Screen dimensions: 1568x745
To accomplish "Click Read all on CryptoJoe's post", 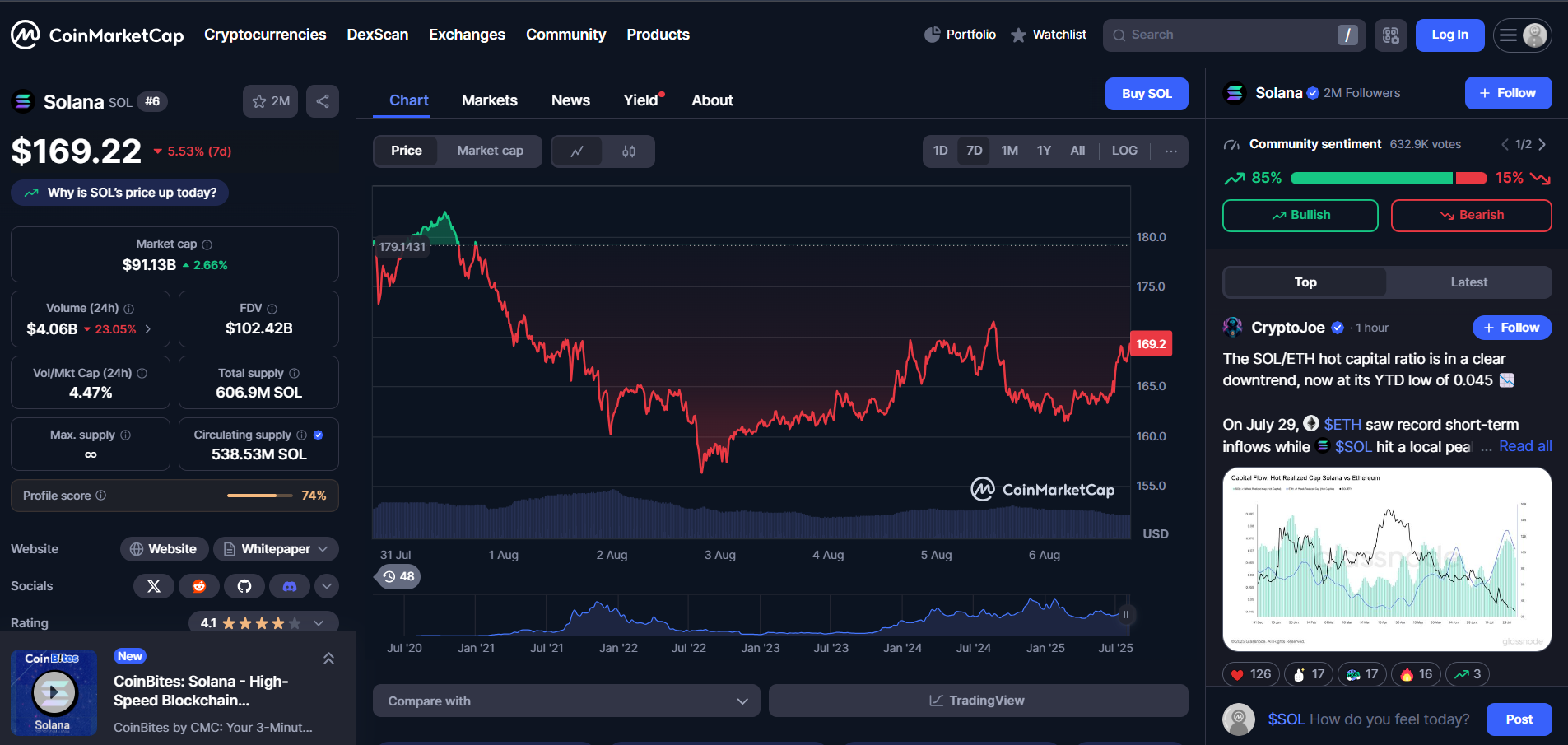I will point(1525,446).
